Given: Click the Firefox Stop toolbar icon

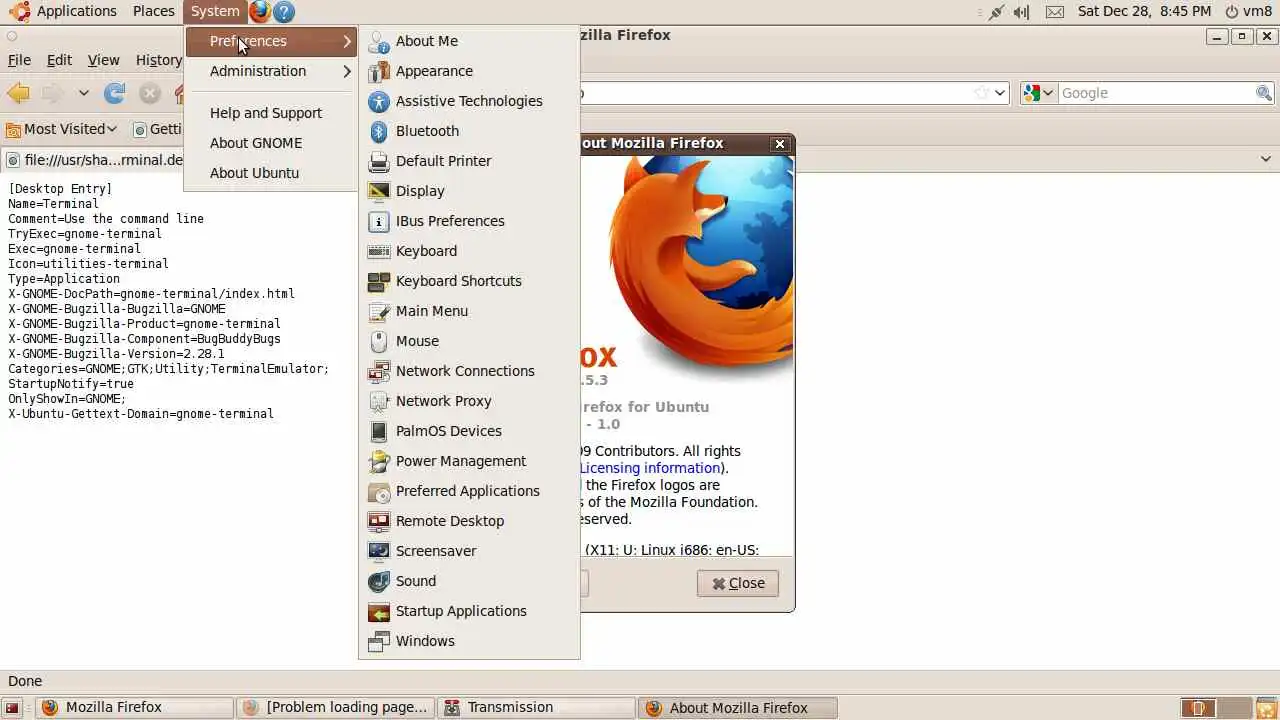Looking at the screenshot, I should click(150, 93).
